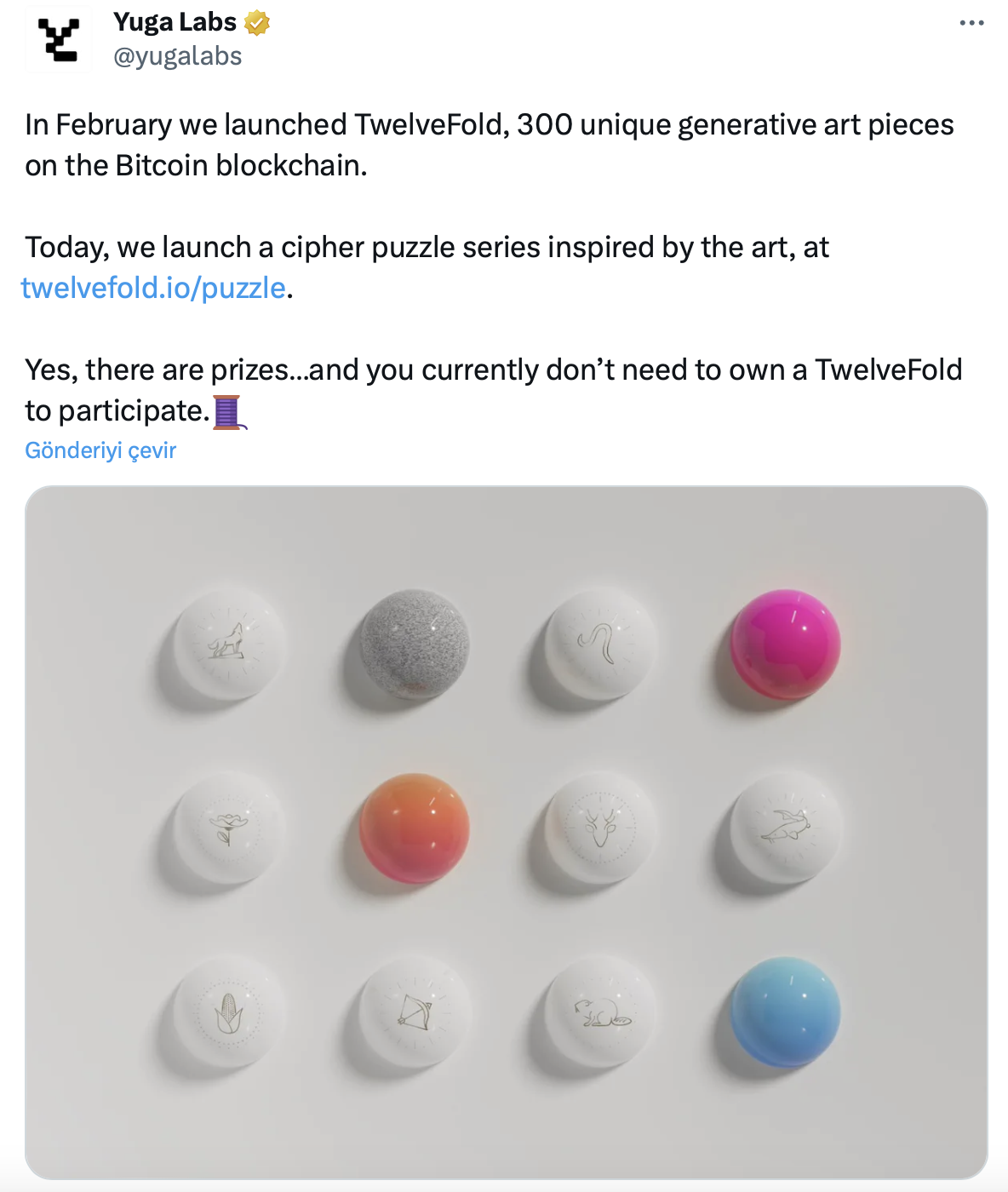This screenshot has width=1008, height=1192.
Task: Click the beaver symbol sphere
Action: pyautogui.click(x=600, y=1013)
